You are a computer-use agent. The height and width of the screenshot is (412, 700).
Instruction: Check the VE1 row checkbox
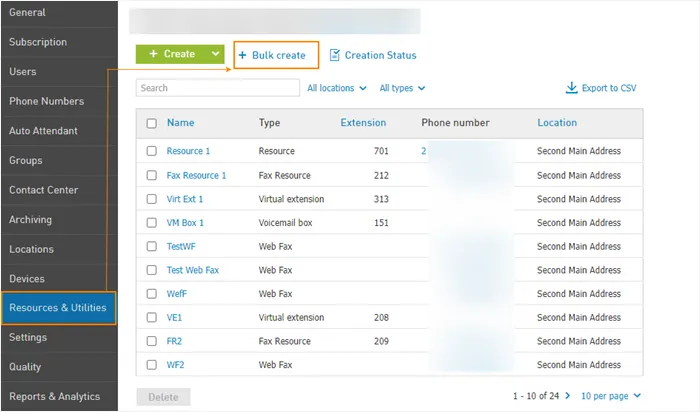(152, 317)
